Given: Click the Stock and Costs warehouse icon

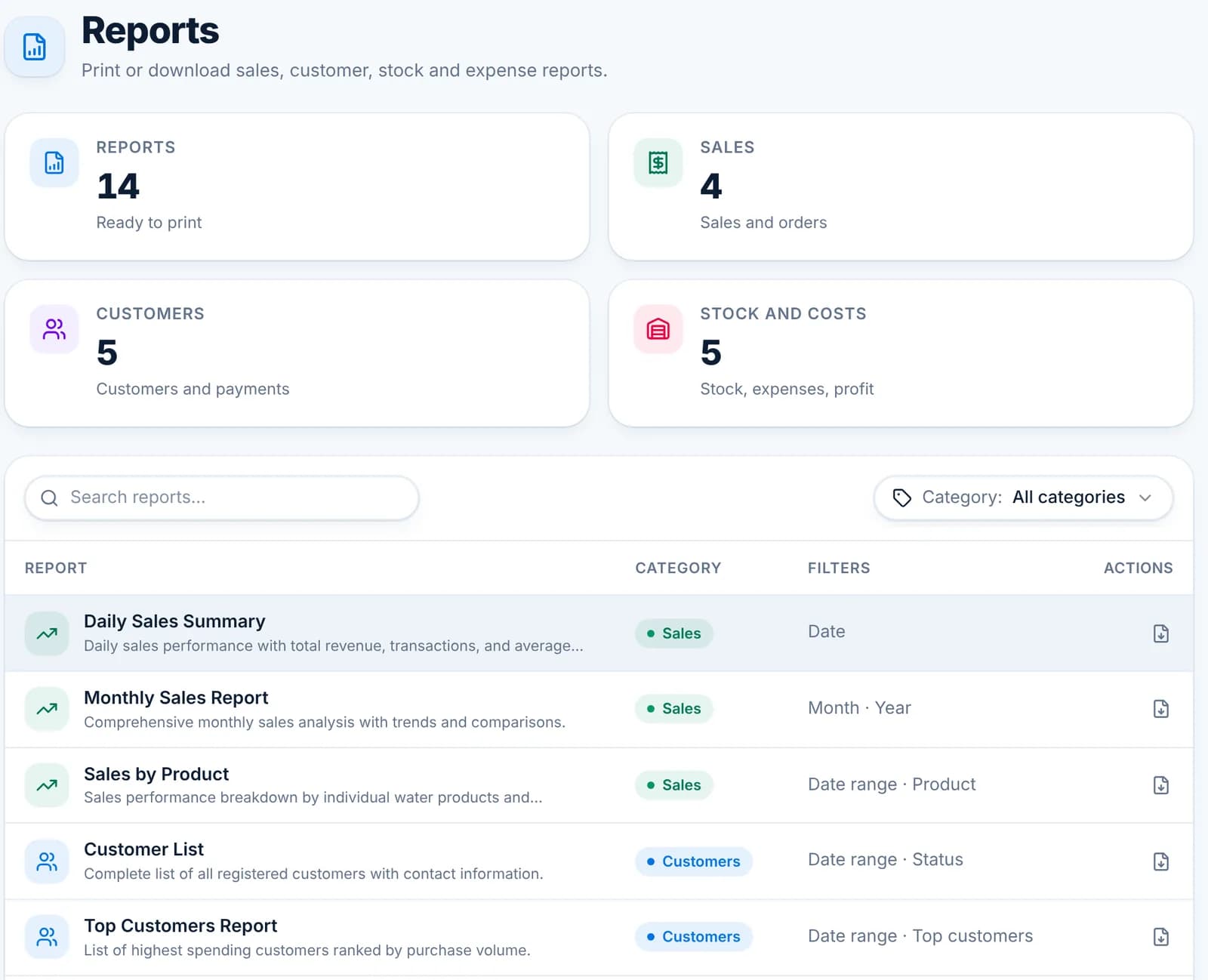Looking at the screenshot, I should [x=658, y=329].
